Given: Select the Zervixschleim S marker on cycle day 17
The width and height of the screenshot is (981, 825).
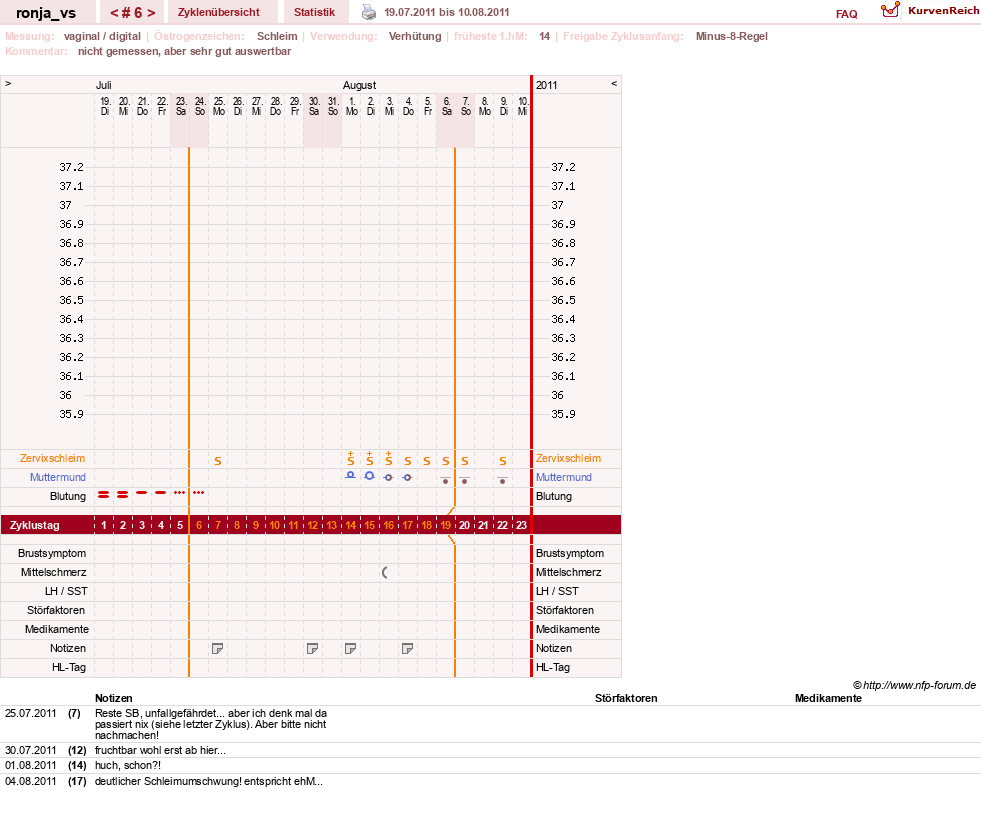Looking at the screenshot, I should 408,461.
